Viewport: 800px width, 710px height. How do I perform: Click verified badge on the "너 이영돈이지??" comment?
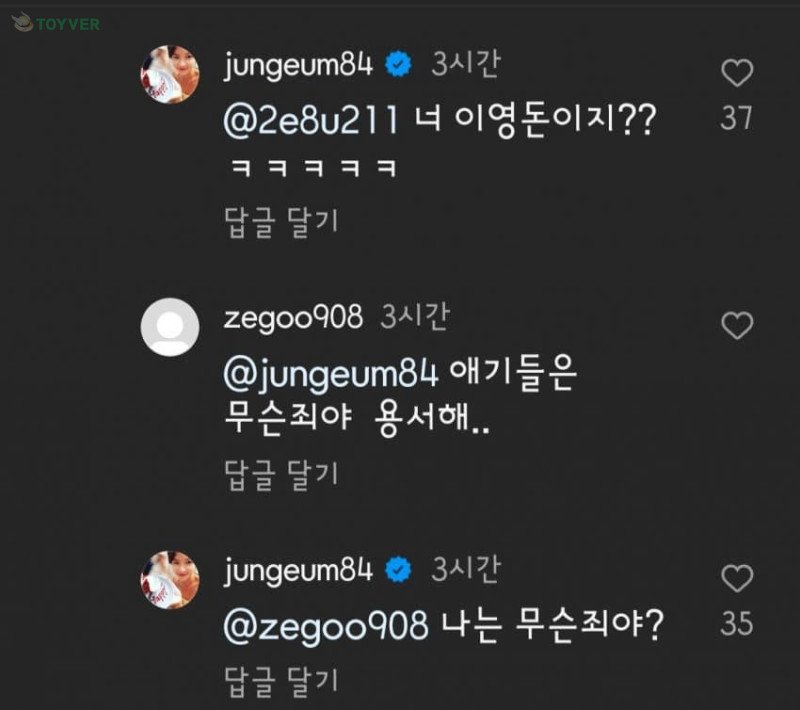[399, 66]
